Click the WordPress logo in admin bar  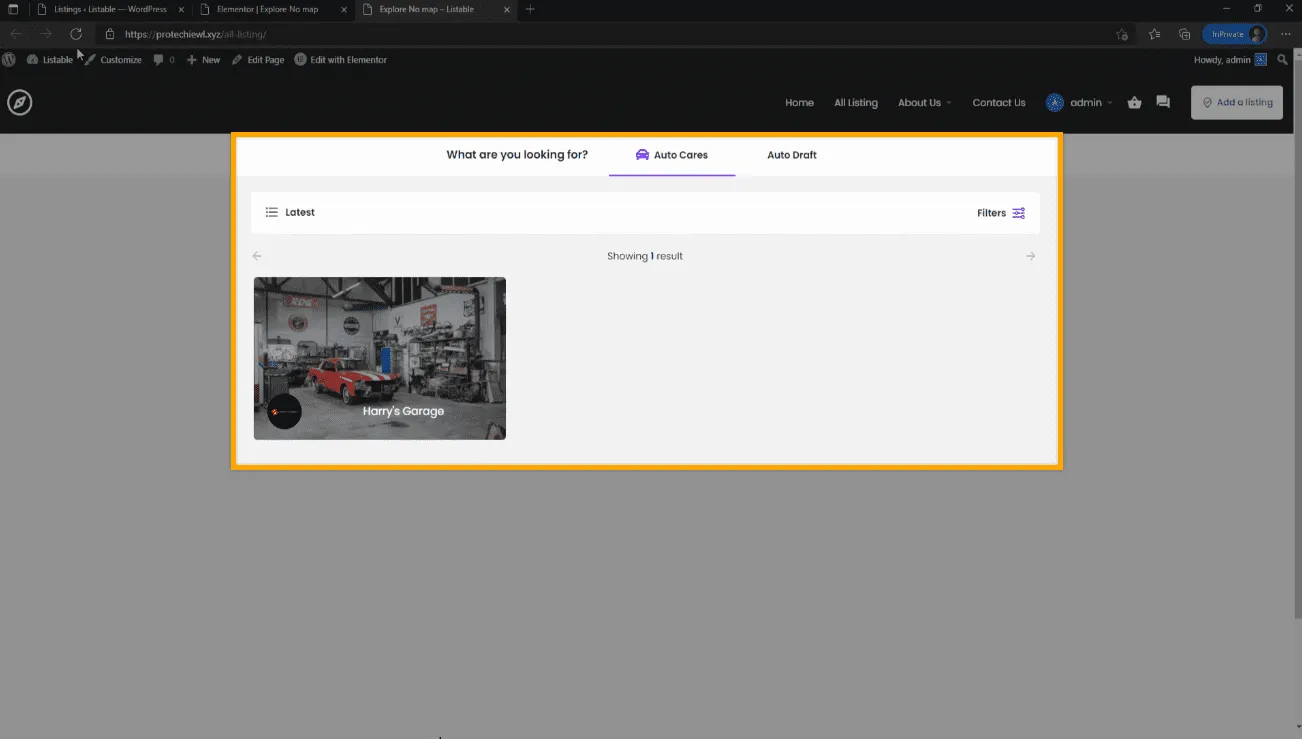(9, 60)
